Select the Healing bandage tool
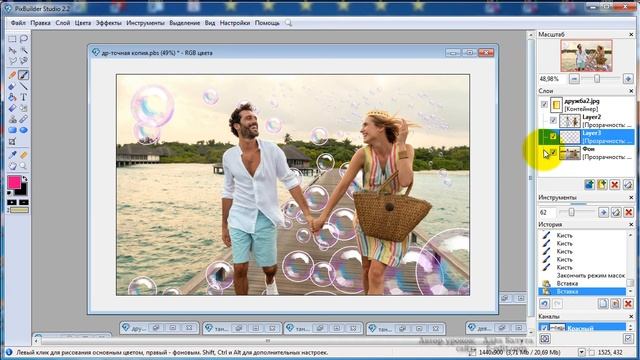This screenshot has width=640, height=360. coord(24,119)
